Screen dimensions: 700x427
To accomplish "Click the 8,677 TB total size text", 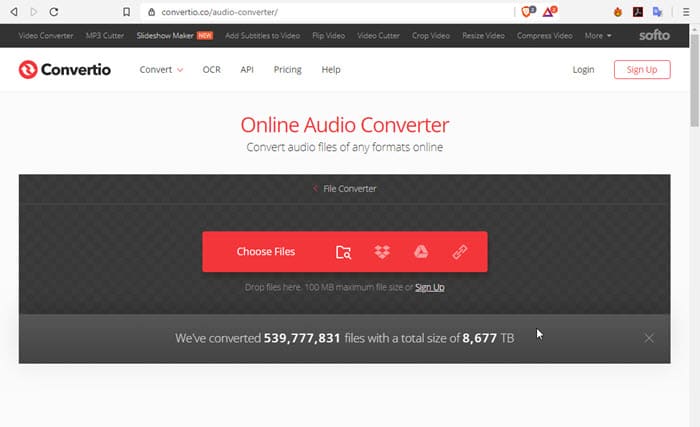I will (488, 338).
